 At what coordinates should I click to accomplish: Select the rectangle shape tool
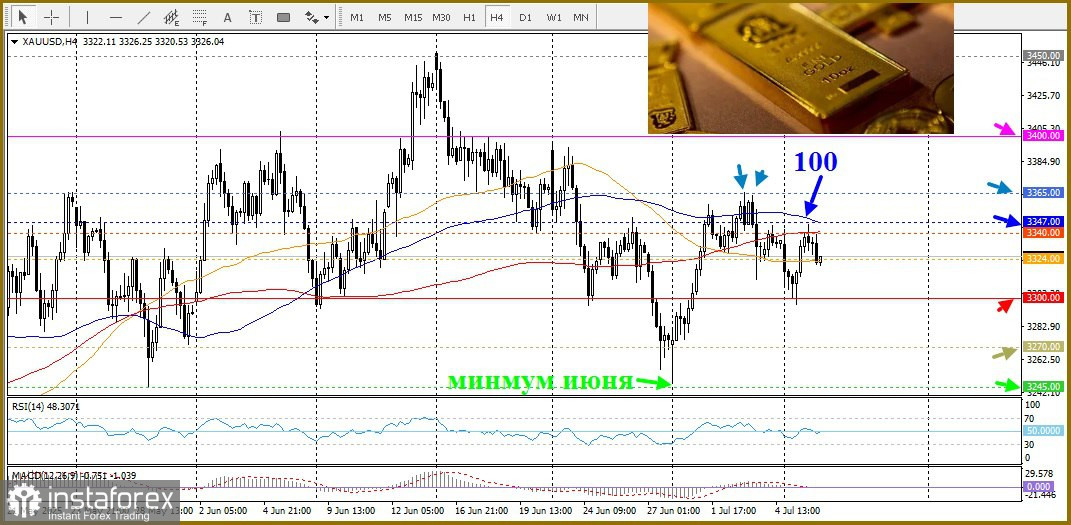283,17
